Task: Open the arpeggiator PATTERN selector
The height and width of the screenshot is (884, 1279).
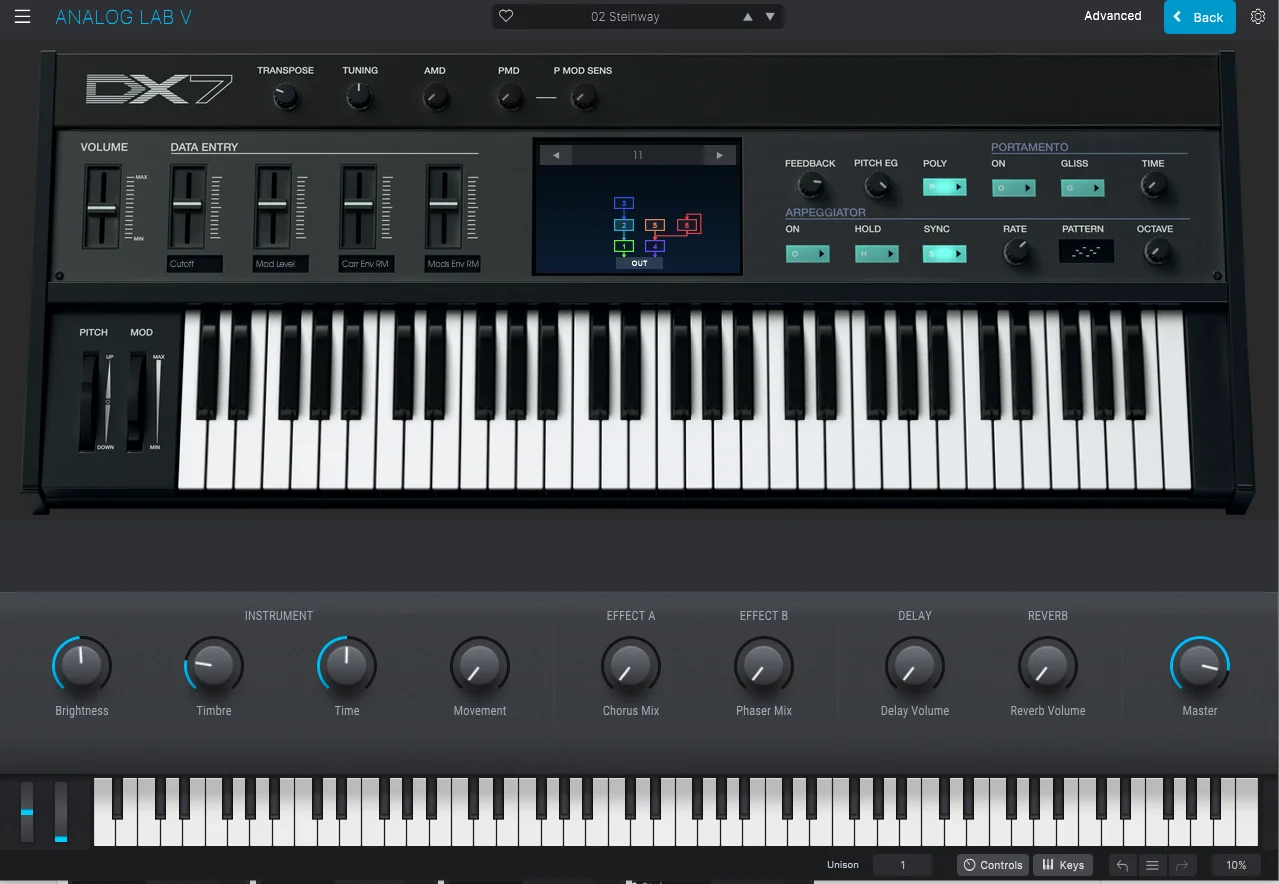Action: click(x=1086, y=252)
